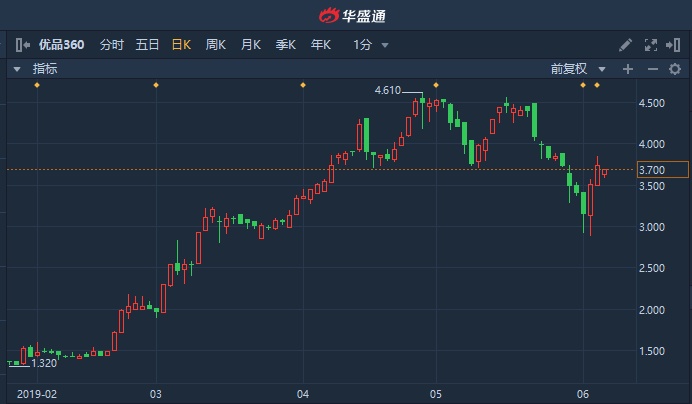This screenshot has height=404, width=692.
Task: Switch to 五日 chart view
Action: pyautogui.click(x=147, y=45)
